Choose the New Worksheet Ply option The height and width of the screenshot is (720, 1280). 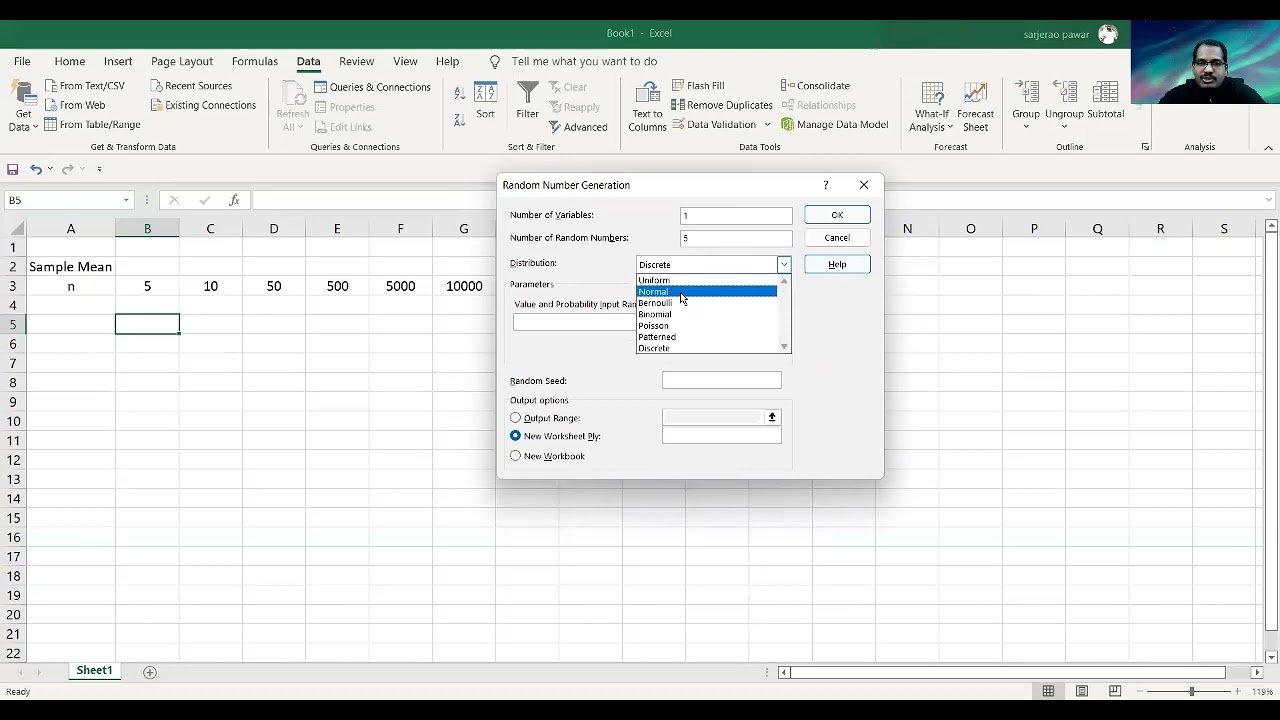(x=516, y=436)
